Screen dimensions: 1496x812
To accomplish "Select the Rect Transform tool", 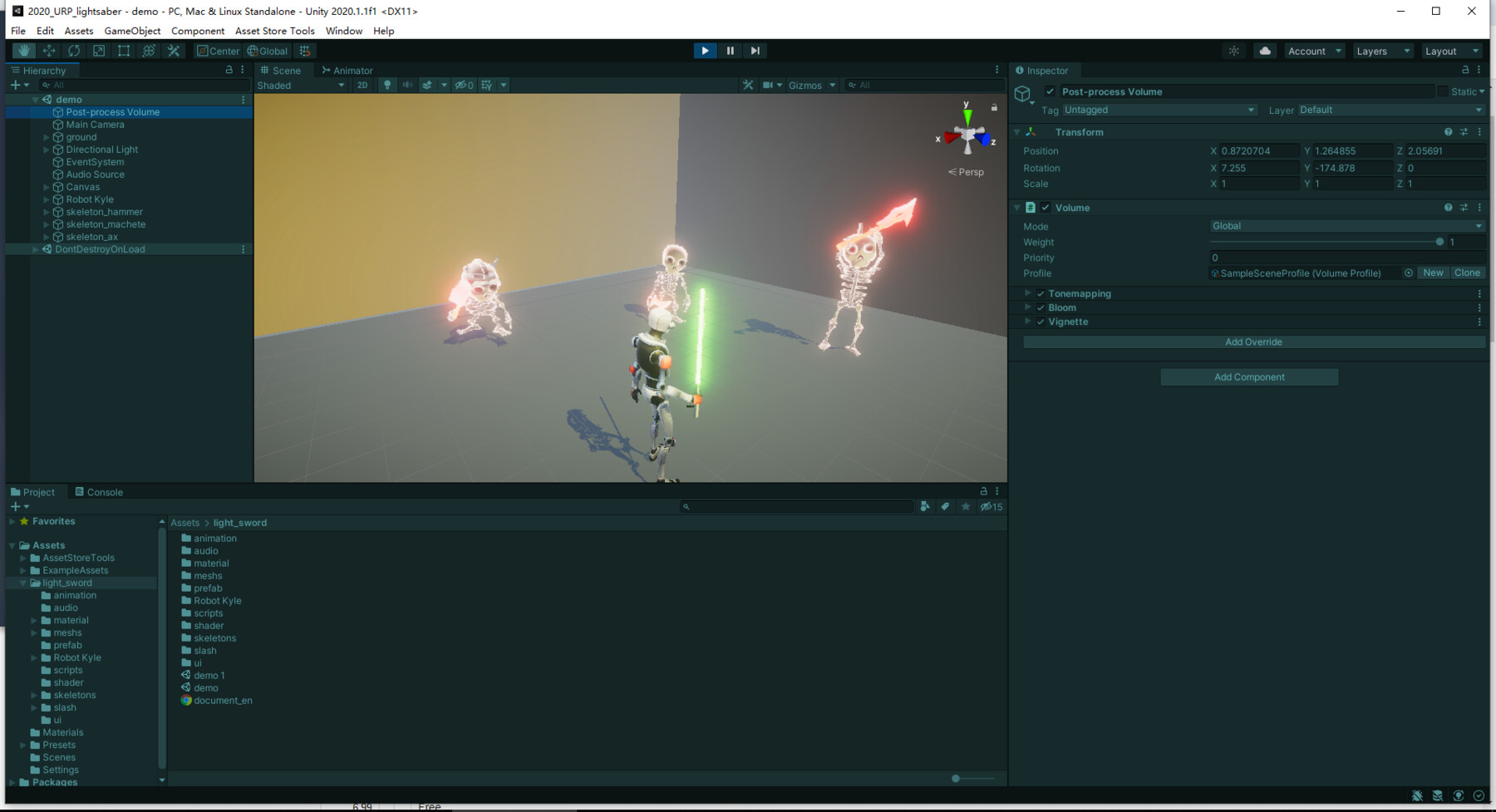I will 124,50.
